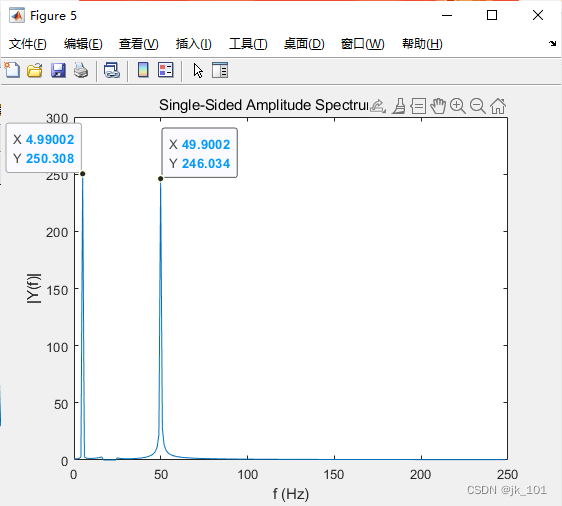
Task: Open the 查看(V) menu
Action: [x=139, y=44]
